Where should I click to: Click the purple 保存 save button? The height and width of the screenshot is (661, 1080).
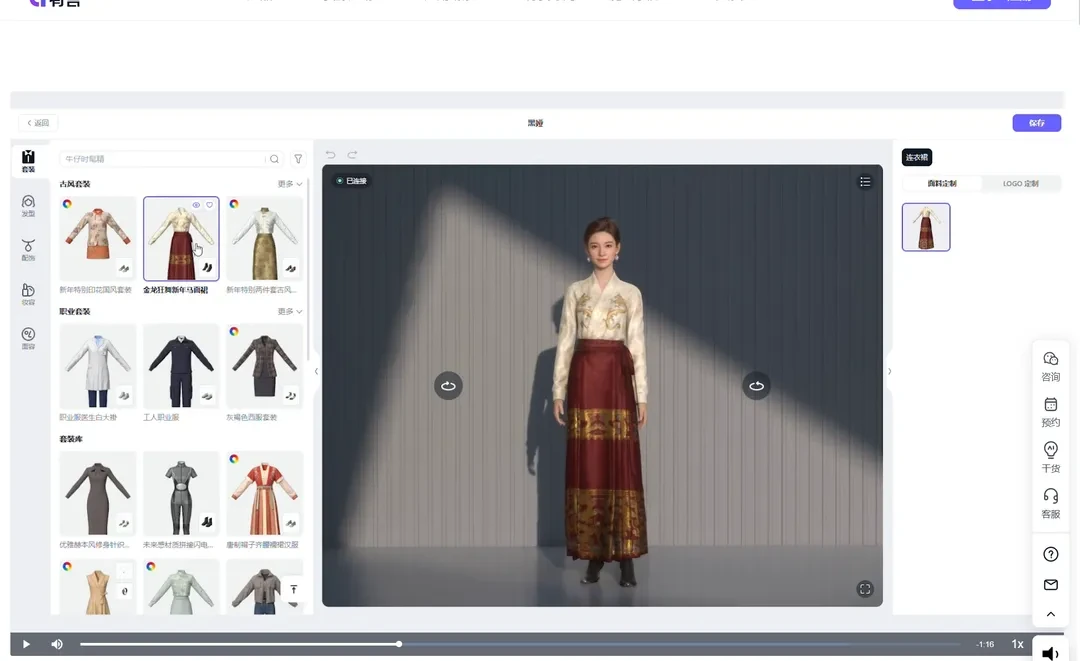[x=1036, y=123]
